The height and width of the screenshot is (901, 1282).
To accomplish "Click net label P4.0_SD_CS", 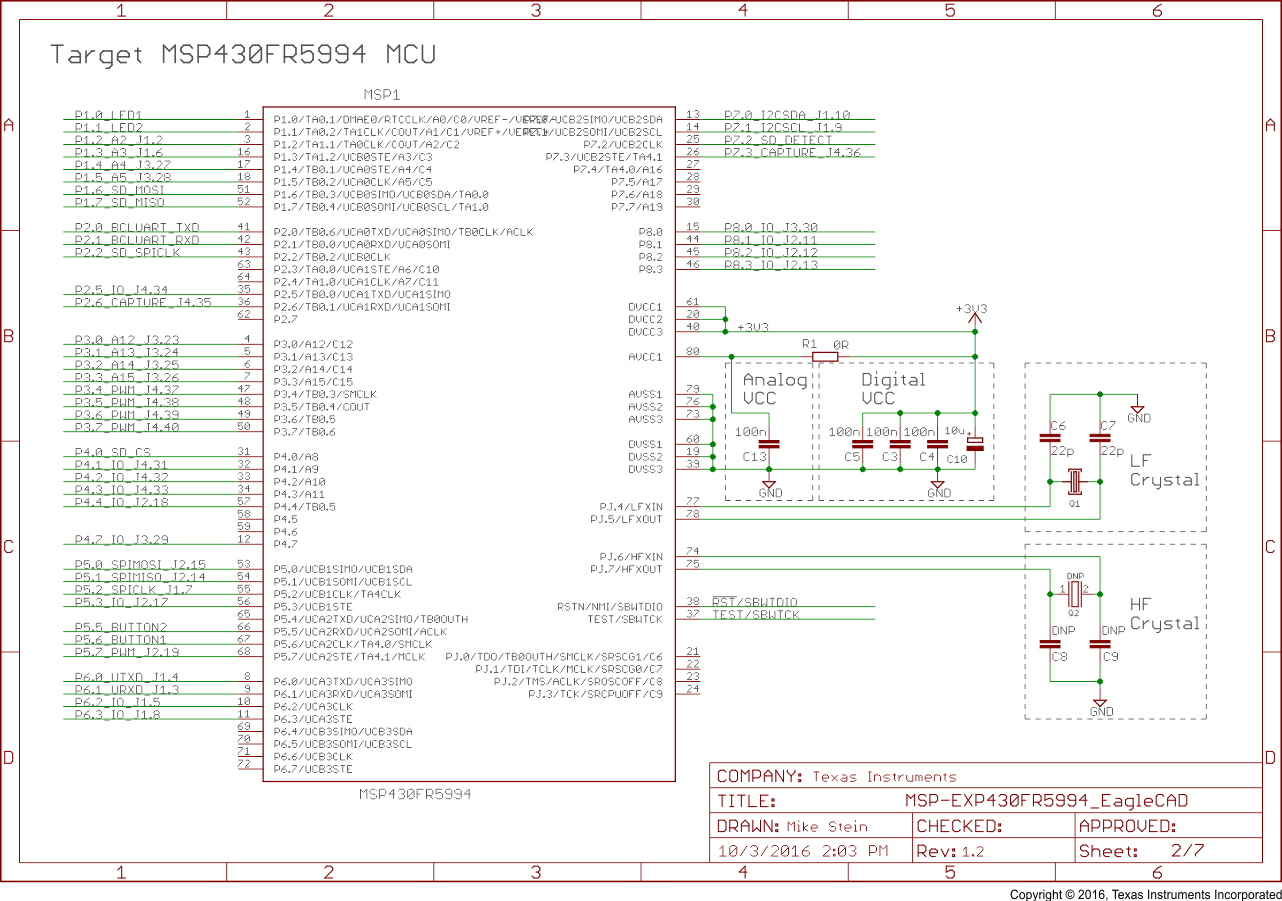I will pyautogui.click(x=113, y=452).
